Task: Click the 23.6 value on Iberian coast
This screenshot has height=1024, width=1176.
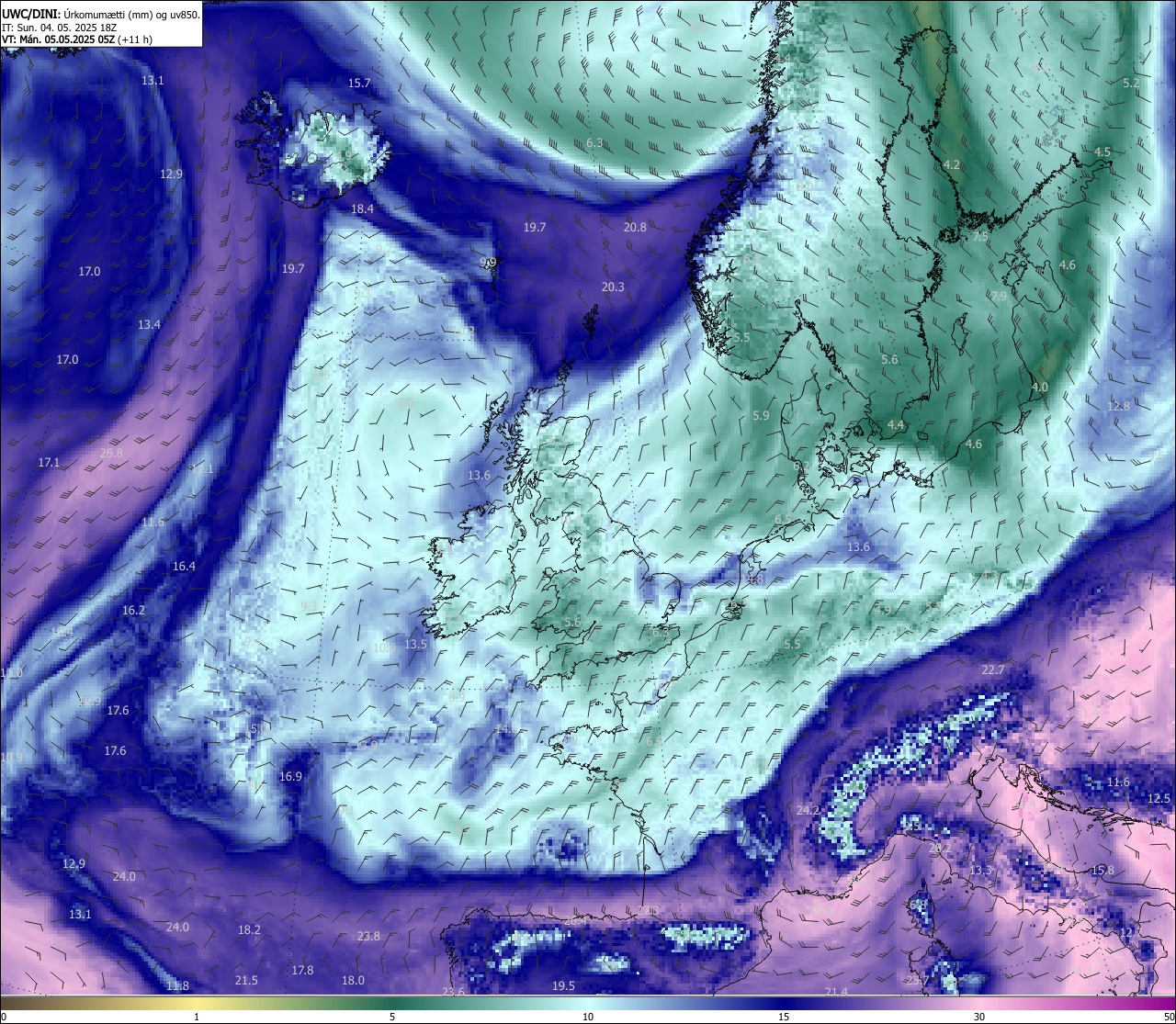Action: (x=453, y=992)
